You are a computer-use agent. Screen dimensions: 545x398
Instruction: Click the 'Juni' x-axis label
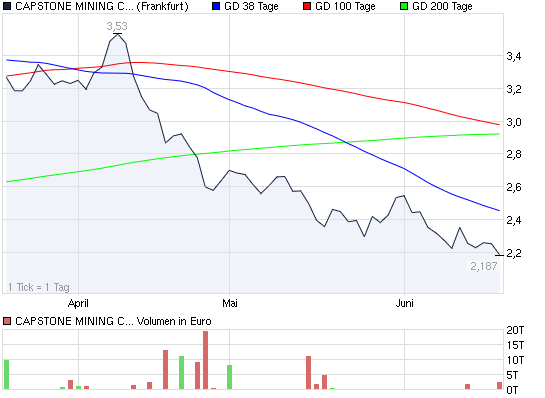(x=405, y=303)
